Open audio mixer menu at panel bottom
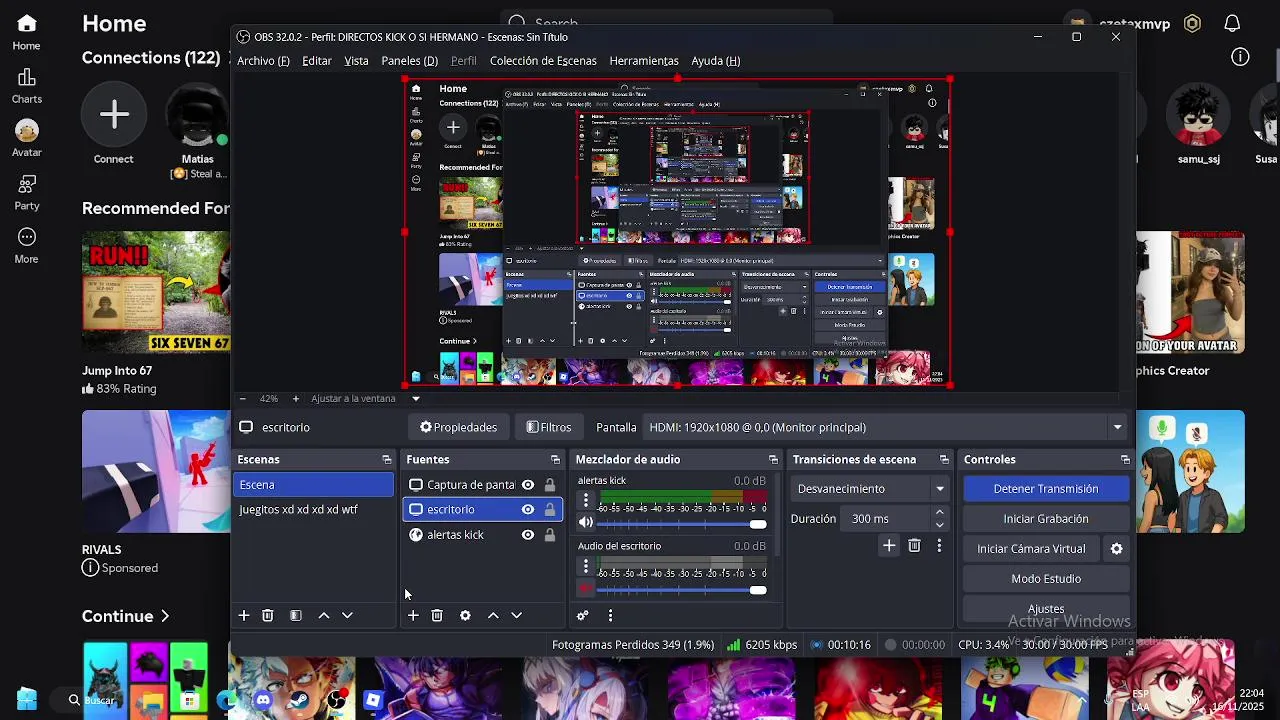 click(x=610, y=616)
